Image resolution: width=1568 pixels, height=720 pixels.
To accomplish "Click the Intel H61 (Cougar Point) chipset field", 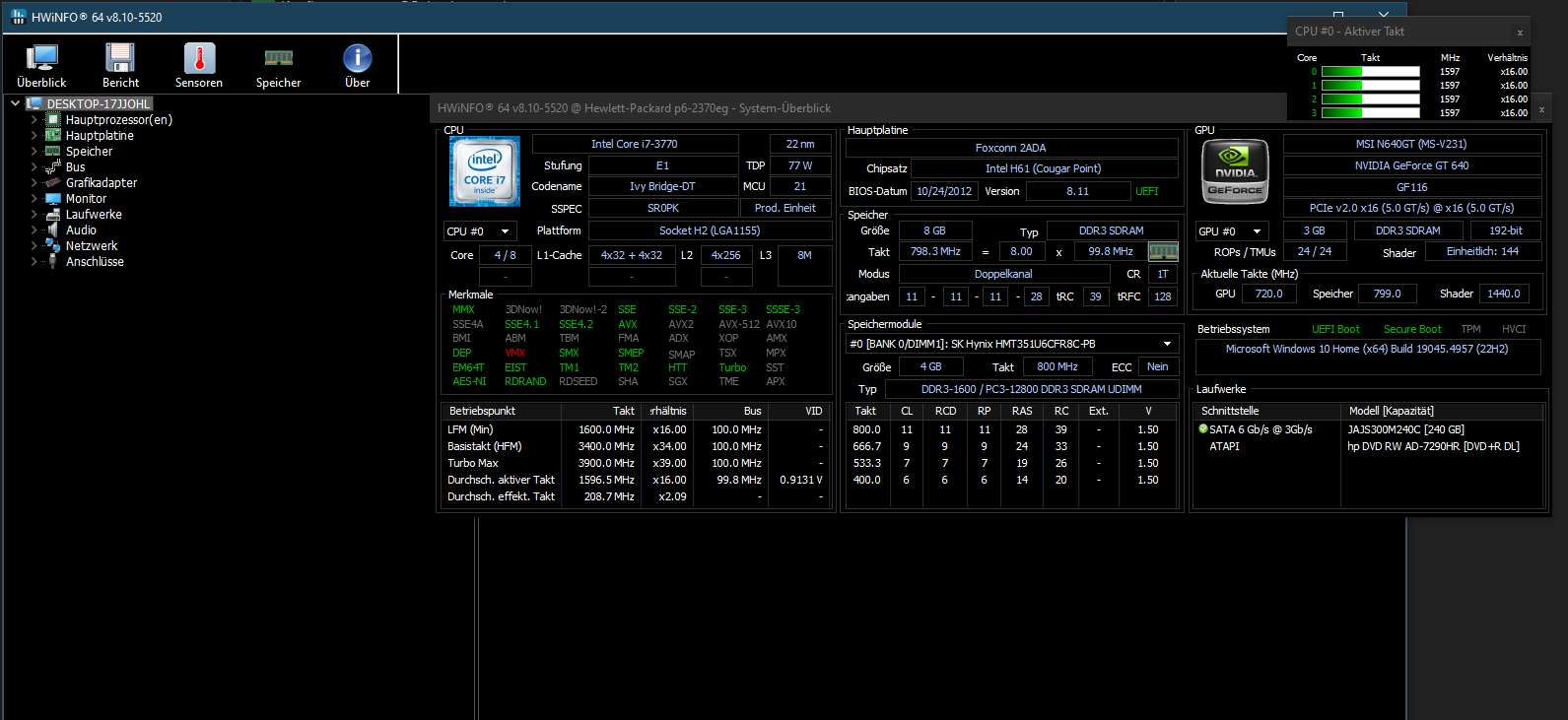I will 1044,168.
